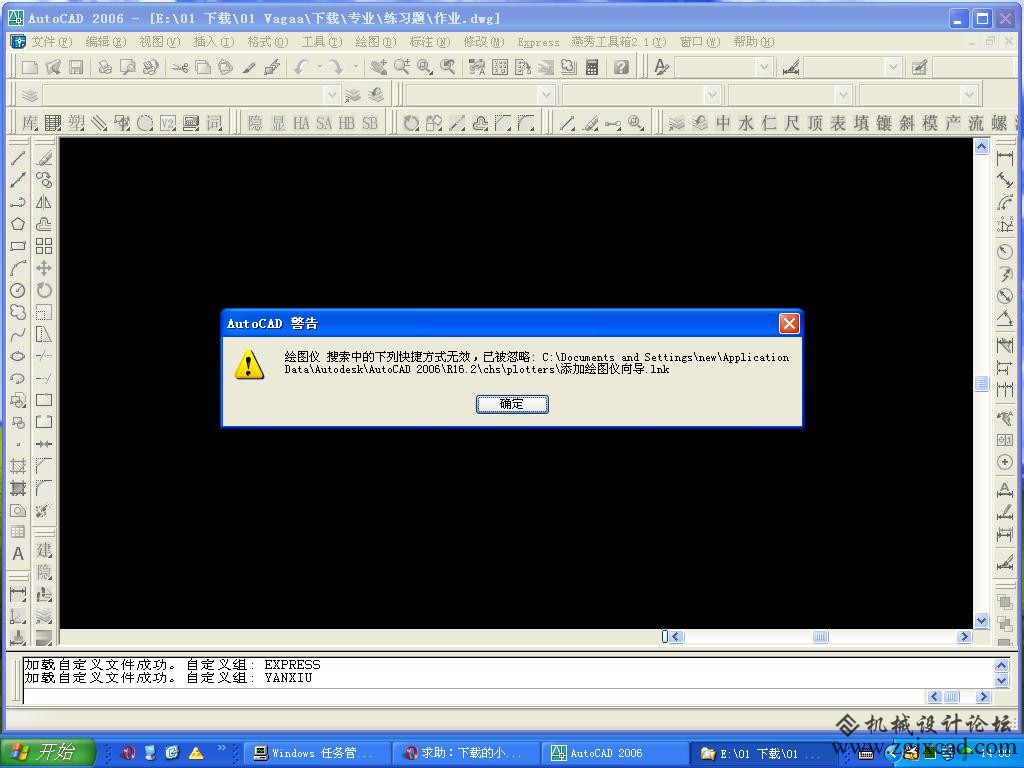Click the Help question mark icon
The width and height of the screenshot is (1024, 768).
coord(621,67)
